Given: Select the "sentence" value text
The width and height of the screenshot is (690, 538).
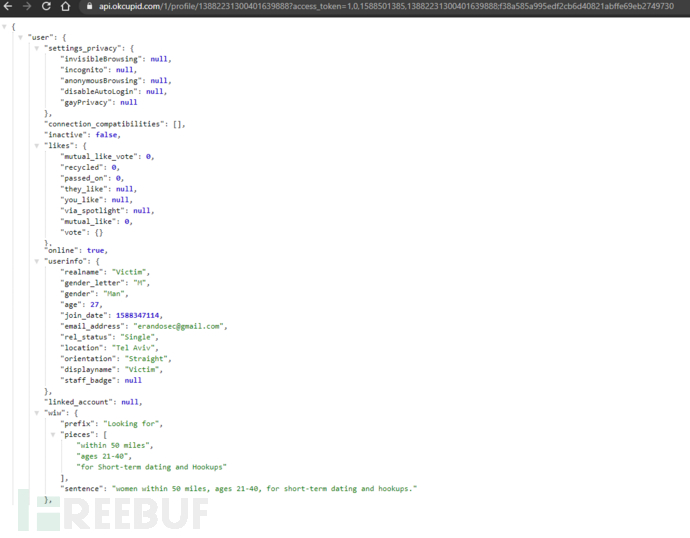Looking at the screenshot, I should [264, 489].
